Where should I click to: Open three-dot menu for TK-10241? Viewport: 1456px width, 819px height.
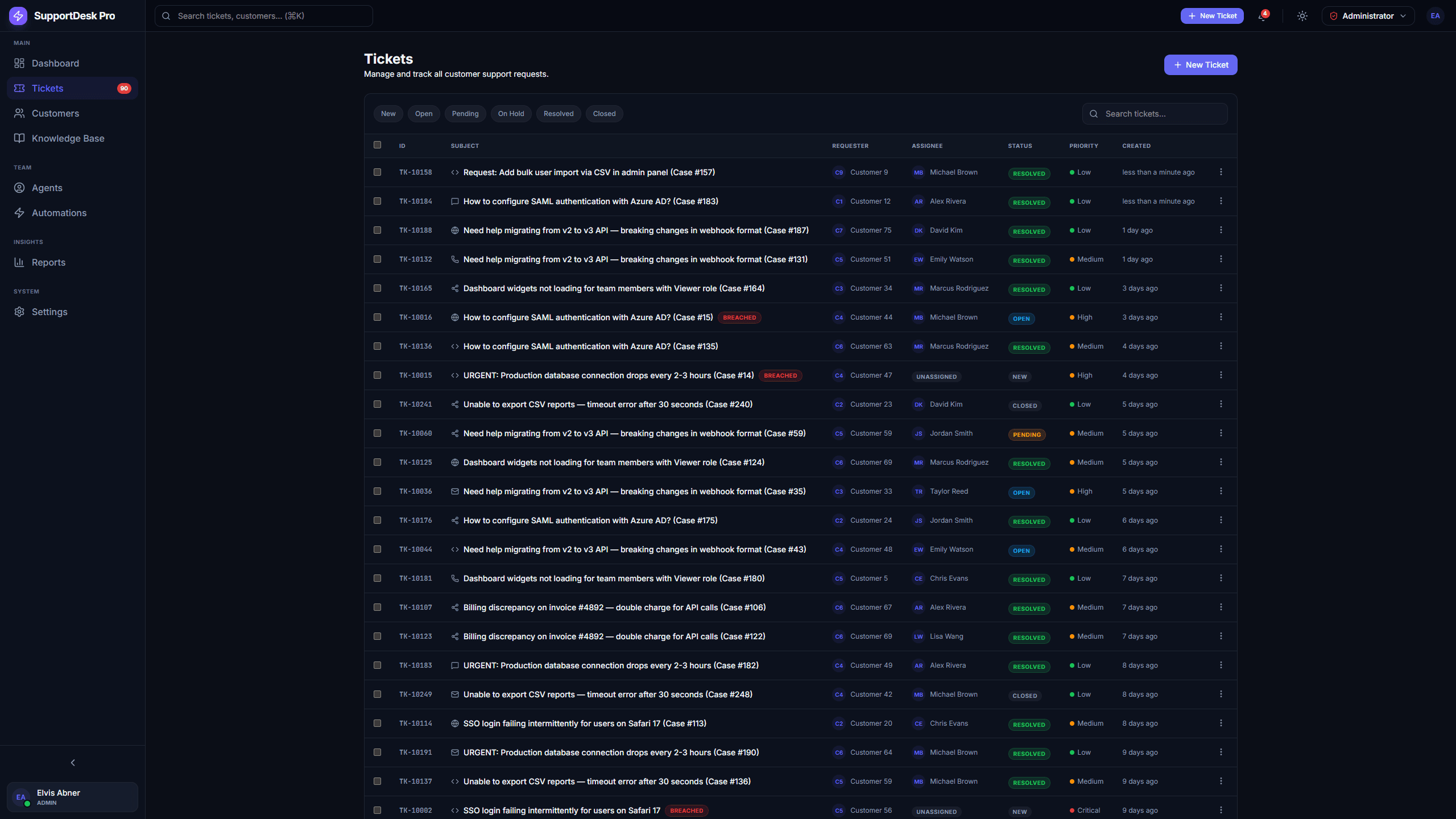point(1221,404)
